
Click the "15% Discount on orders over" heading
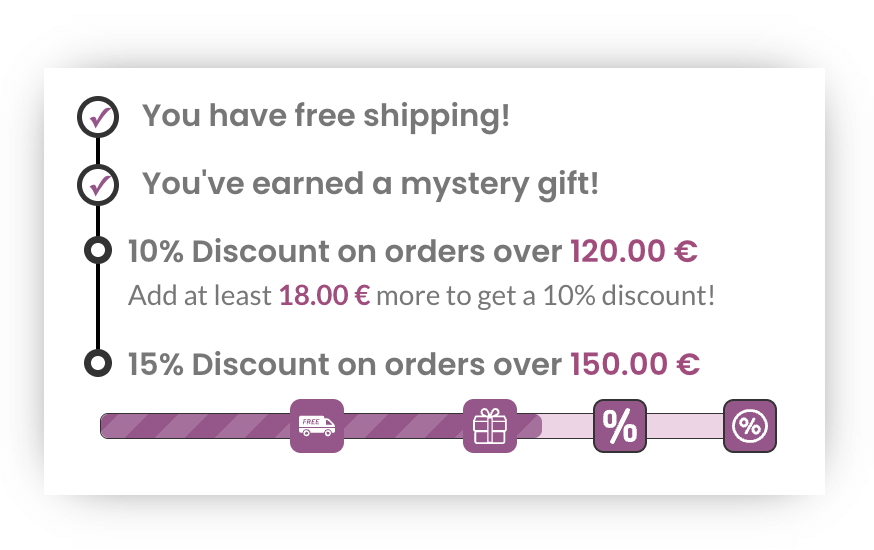coord(345,364)
